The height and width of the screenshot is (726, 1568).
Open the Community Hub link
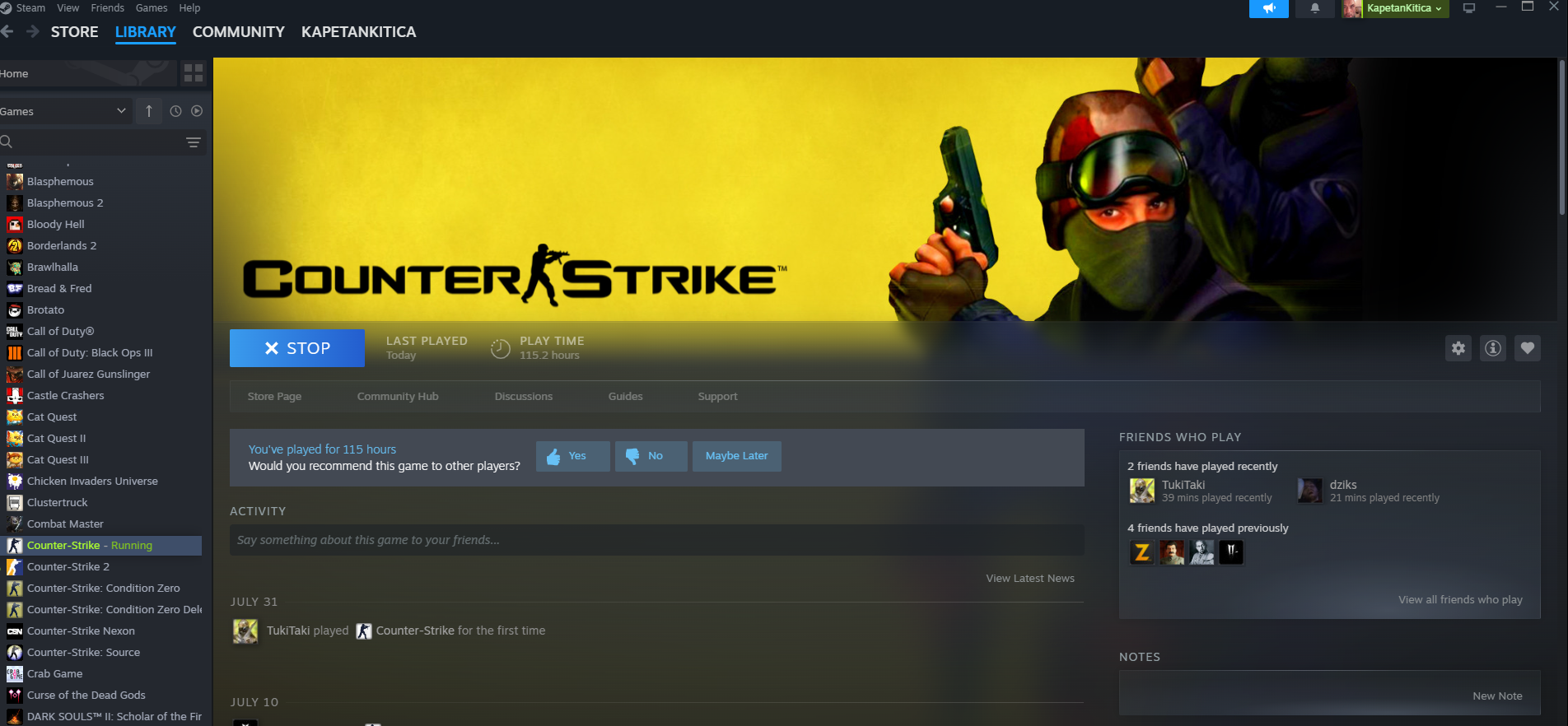398,397
